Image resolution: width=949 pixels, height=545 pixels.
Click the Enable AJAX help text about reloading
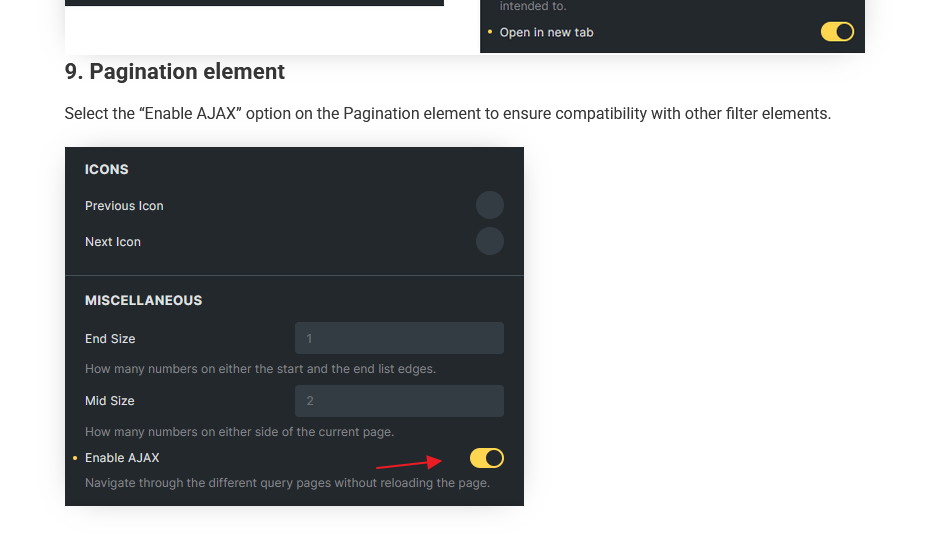pos(287,483)
